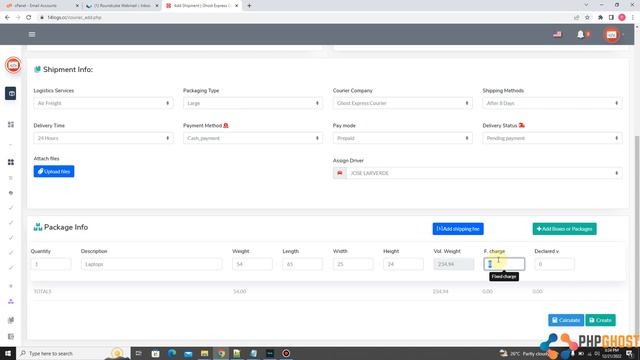640x360 pixels.
Task: Click the Width input field
Action: click(x=353, y=264)
